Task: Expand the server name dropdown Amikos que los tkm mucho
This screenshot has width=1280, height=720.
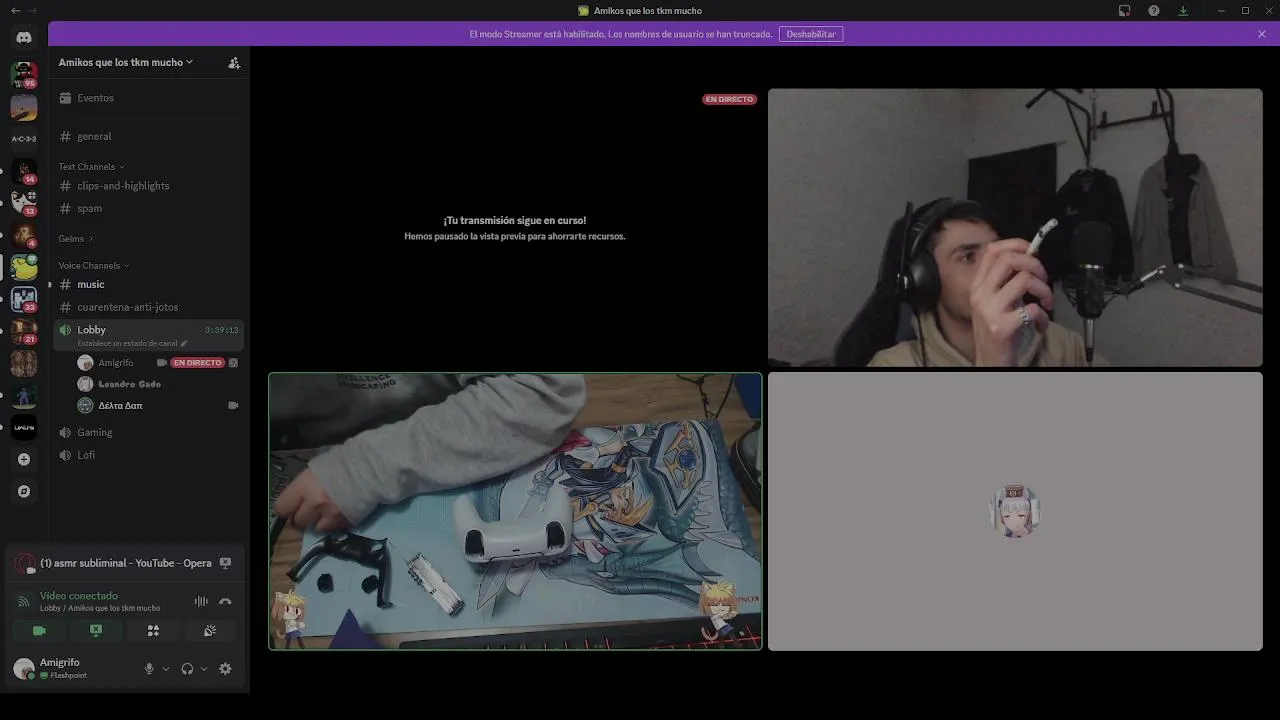Action: point(125,62)
